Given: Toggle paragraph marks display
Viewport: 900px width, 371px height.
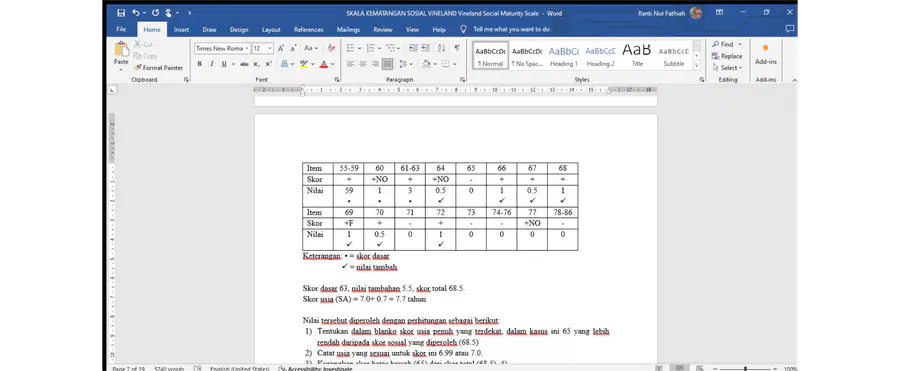Looking at the screenshot, I should point(457,48).
